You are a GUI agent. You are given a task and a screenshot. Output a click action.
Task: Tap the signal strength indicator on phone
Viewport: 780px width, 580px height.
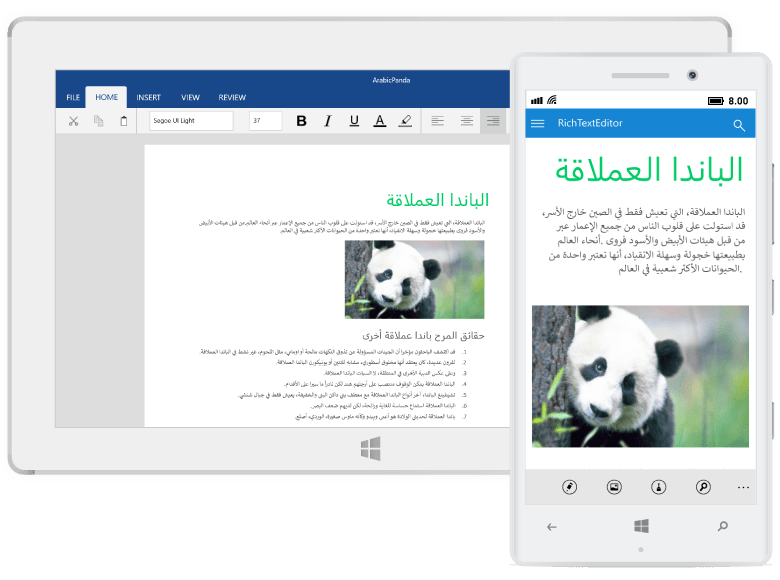[537, 100]
